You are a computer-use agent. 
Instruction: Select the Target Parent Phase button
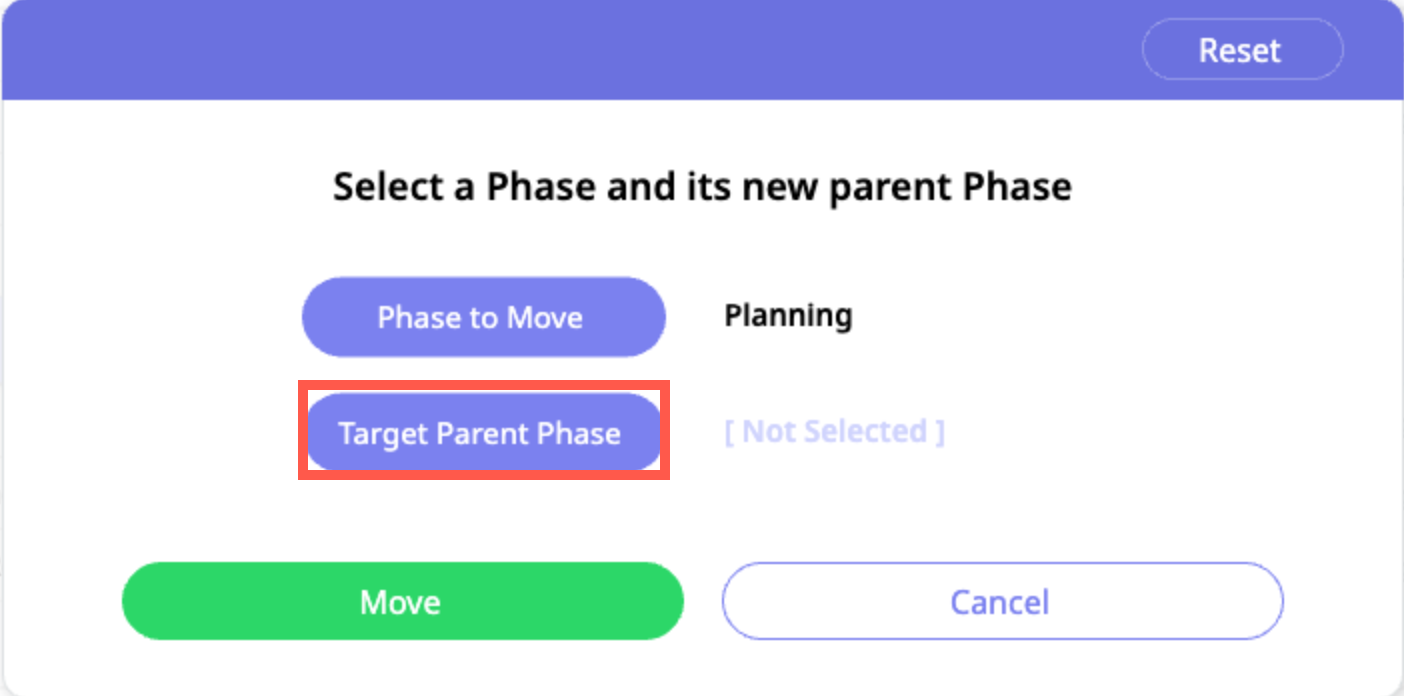(x=482, y=432)
